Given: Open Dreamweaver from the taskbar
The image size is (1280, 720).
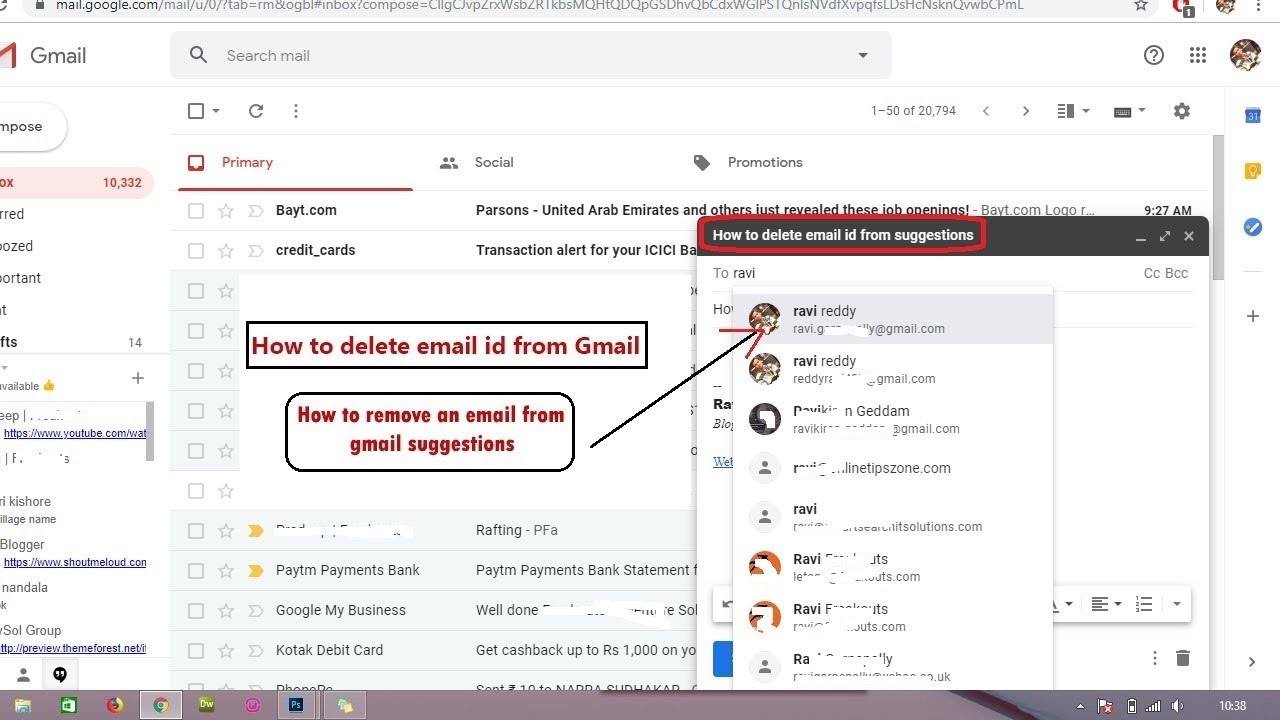Looking at the screenshot, I should [207, 705].
